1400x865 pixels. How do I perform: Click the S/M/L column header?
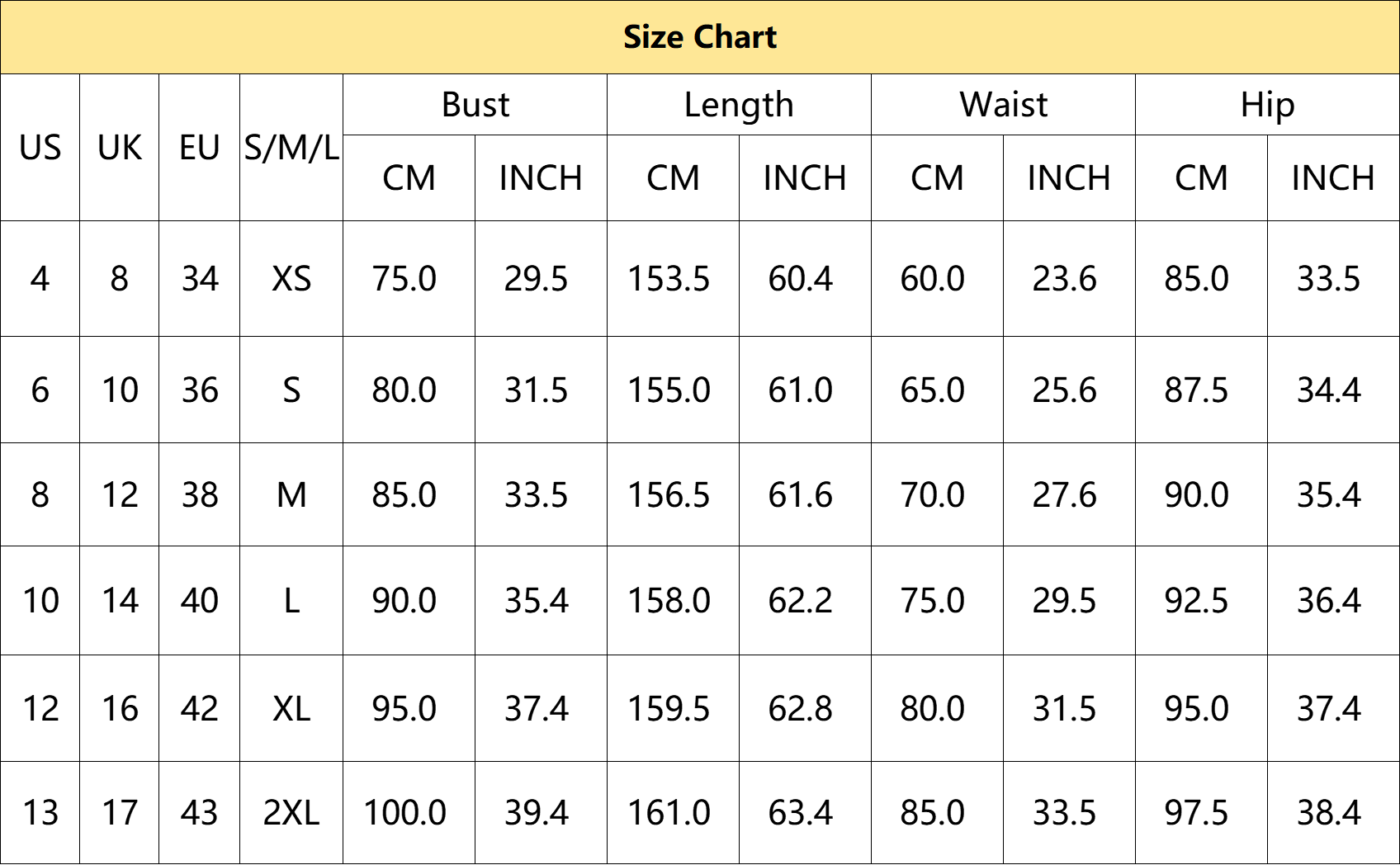point(291,148)
